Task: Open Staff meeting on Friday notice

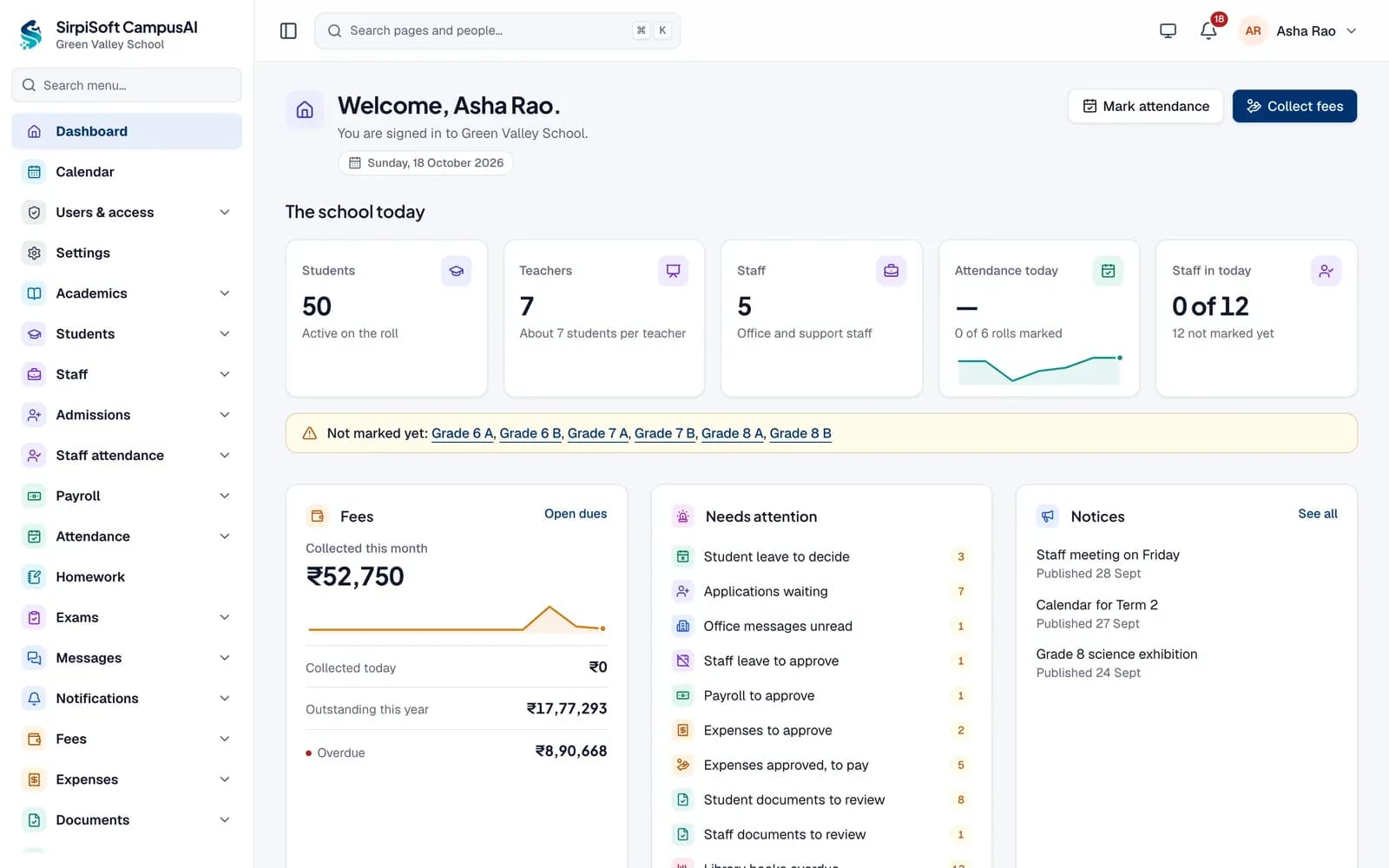Action: click(1108, 555)
